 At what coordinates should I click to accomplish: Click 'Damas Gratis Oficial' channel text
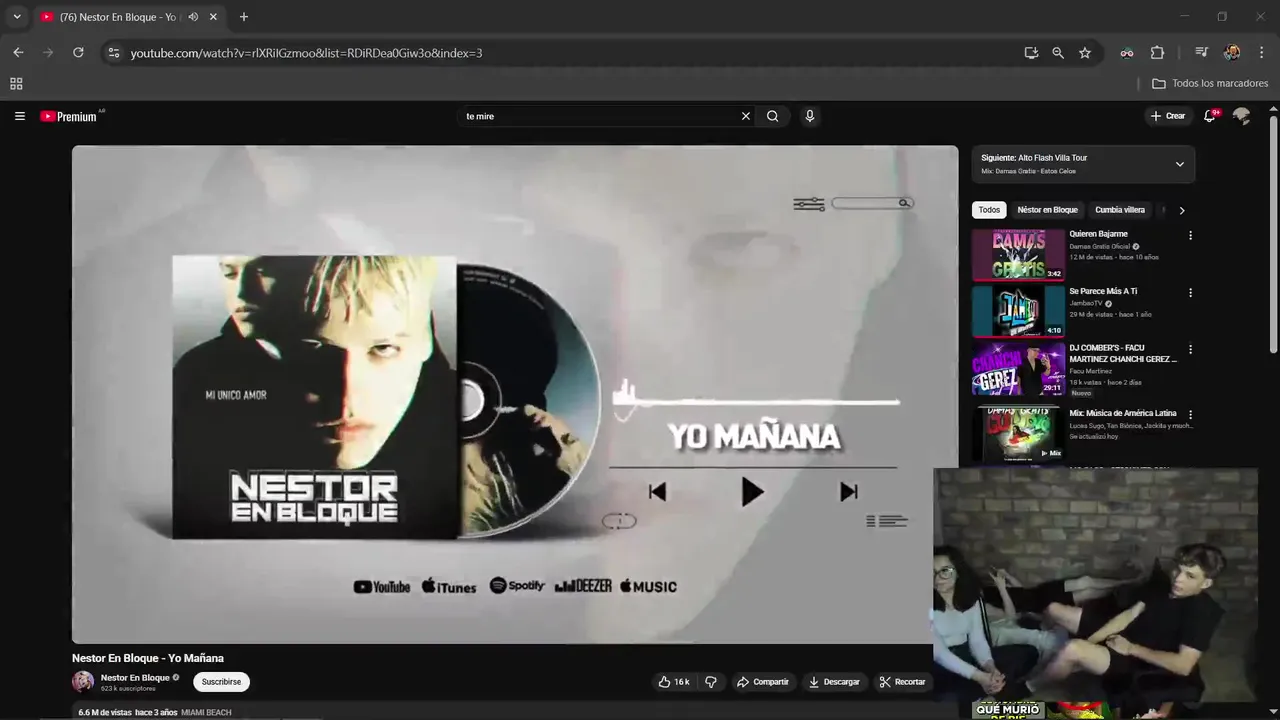click(1099, 246)
